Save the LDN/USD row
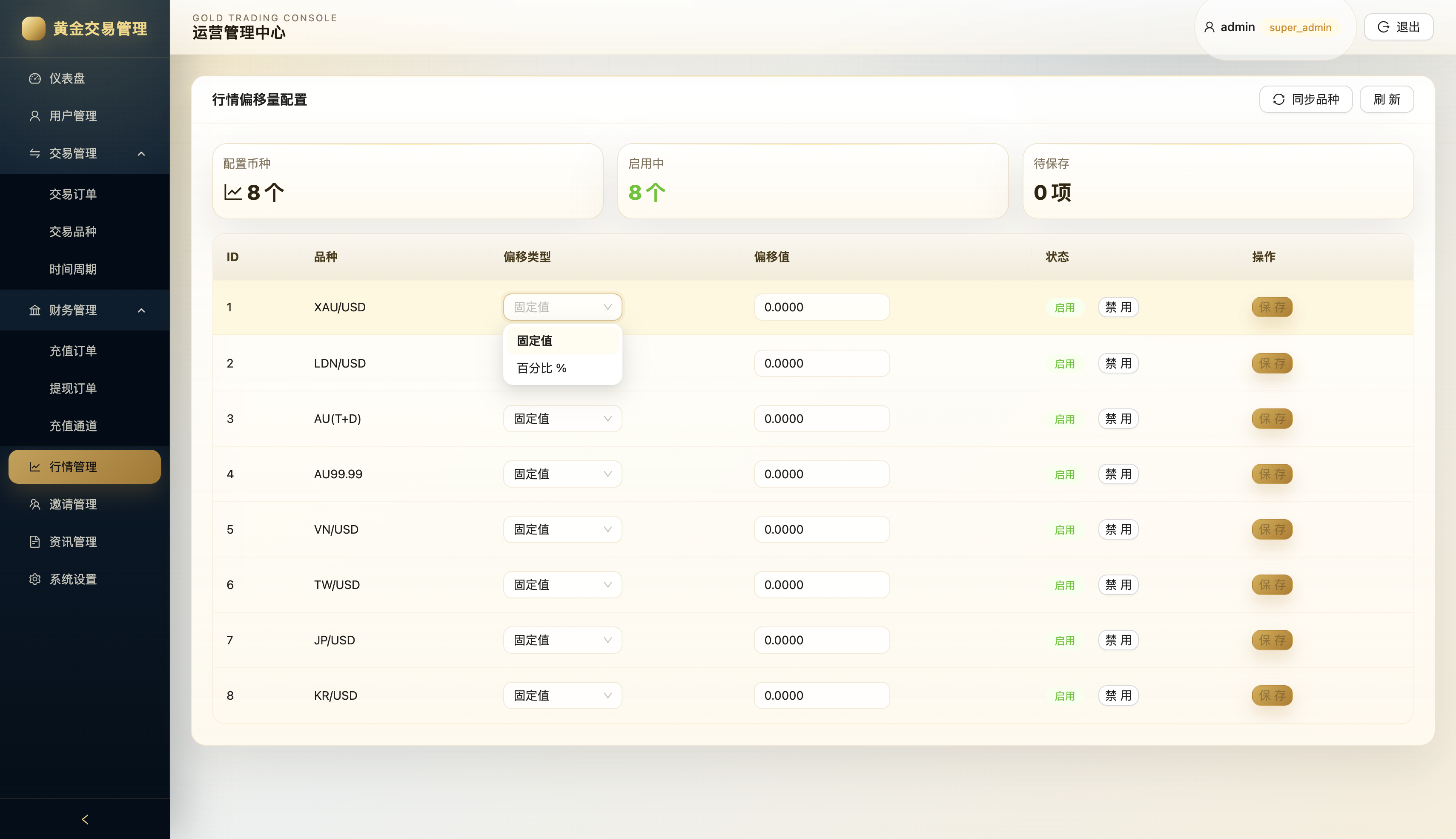 coord(1272,364)
